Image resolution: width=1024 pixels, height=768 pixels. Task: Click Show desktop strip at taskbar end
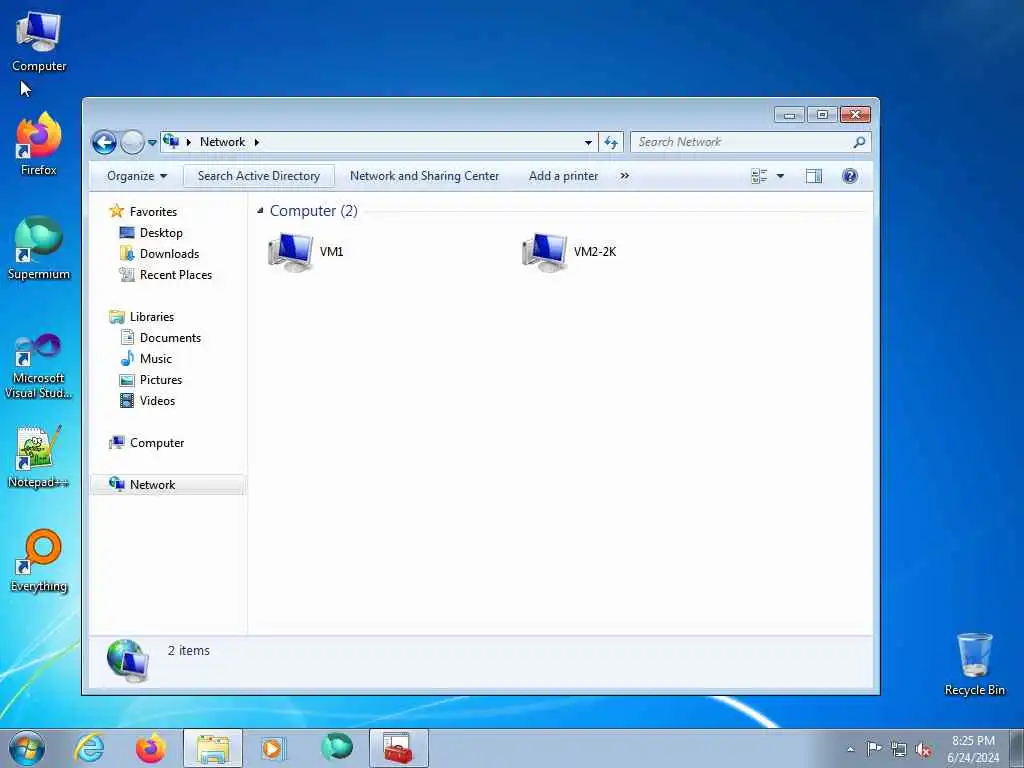coord(1017,748)
